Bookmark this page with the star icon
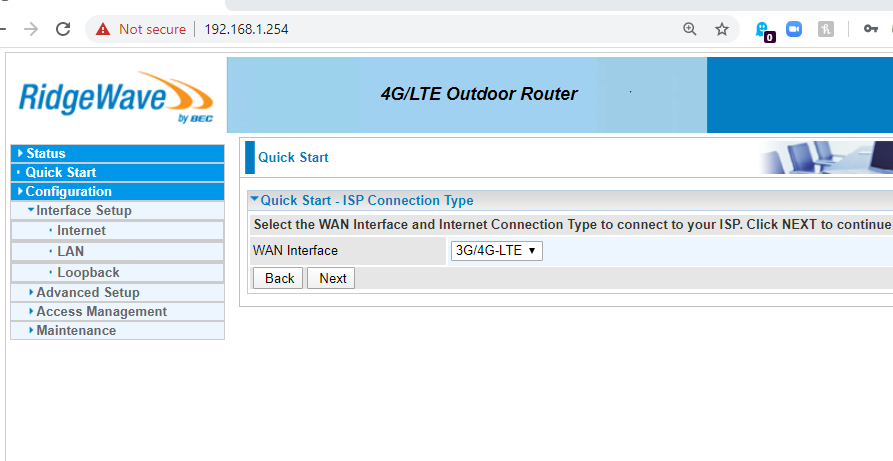This screenshot has height=461, width=893. 722,29
